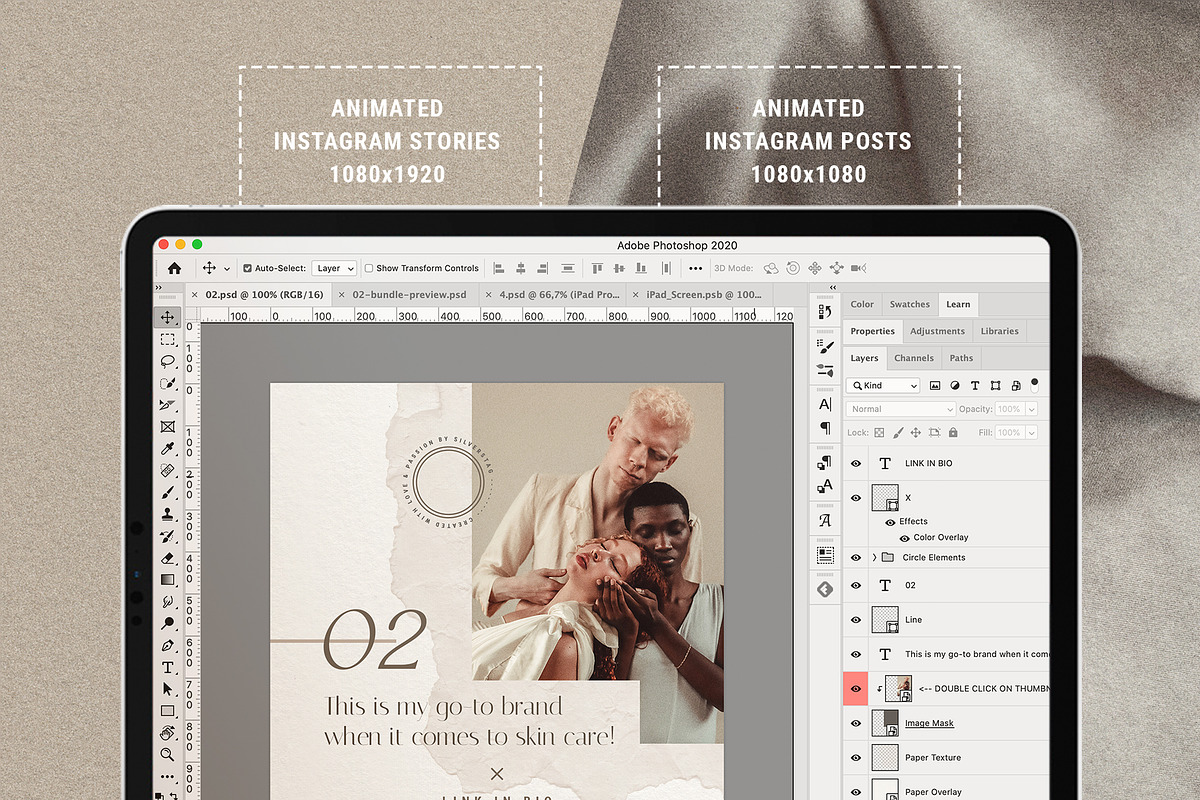The height and width of the screenshot is (800, 1200).
Task: Select the Eyedropper tool
Action: tap(167, 449)
